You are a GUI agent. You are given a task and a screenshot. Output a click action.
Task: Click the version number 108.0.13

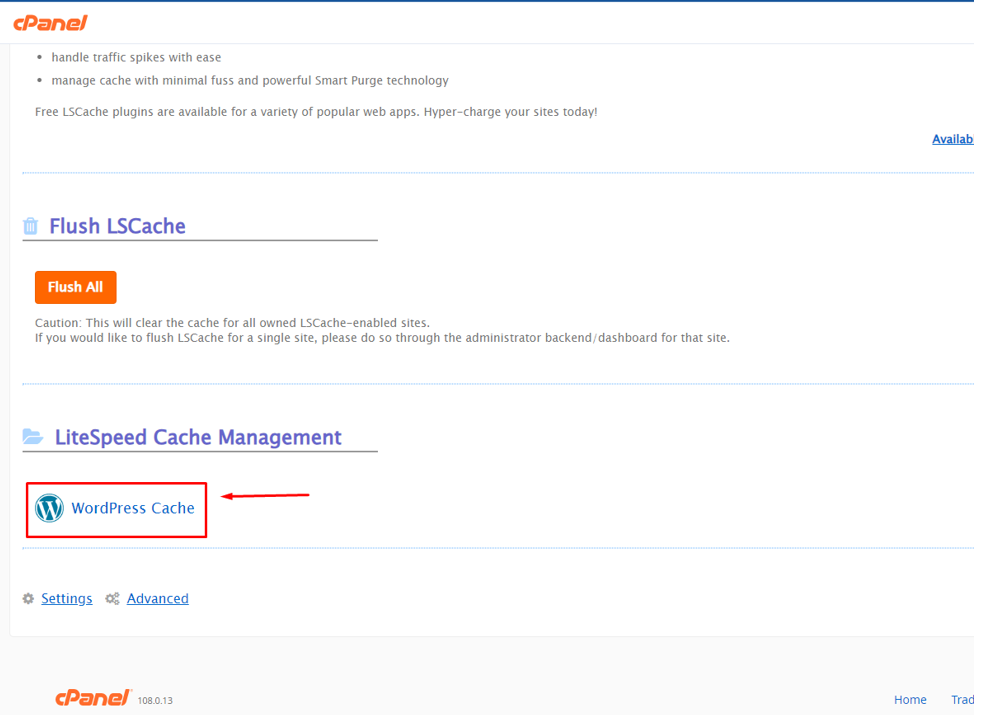(155, 701)
